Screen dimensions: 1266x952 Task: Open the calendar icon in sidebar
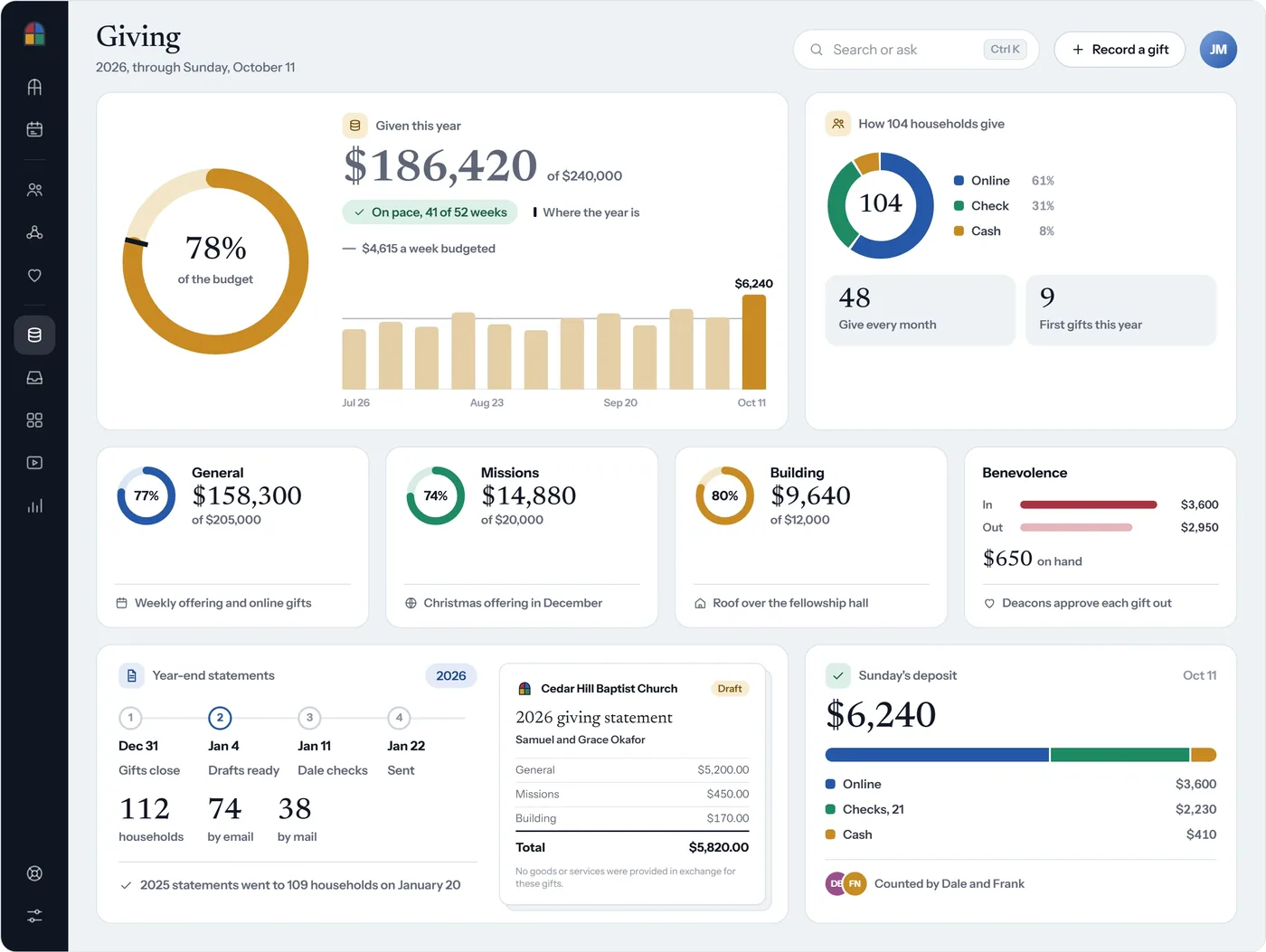[34, 129]
